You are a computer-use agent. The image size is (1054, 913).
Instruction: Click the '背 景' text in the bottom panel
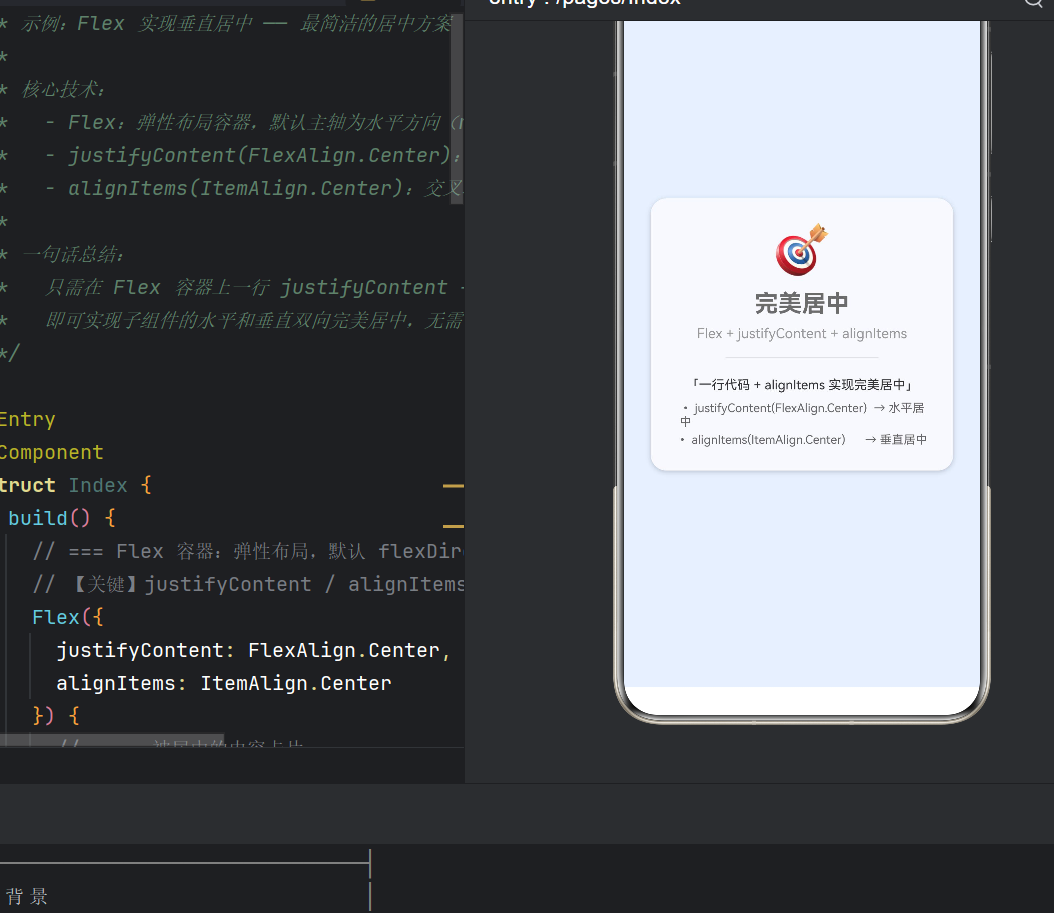point(27,896)
